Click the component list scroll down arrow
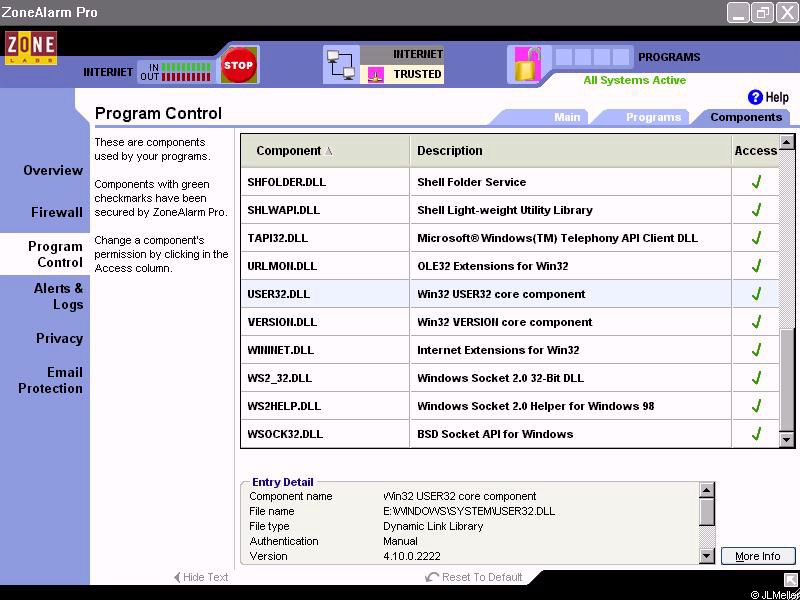800x600 pixels. [x=786, y=439]
